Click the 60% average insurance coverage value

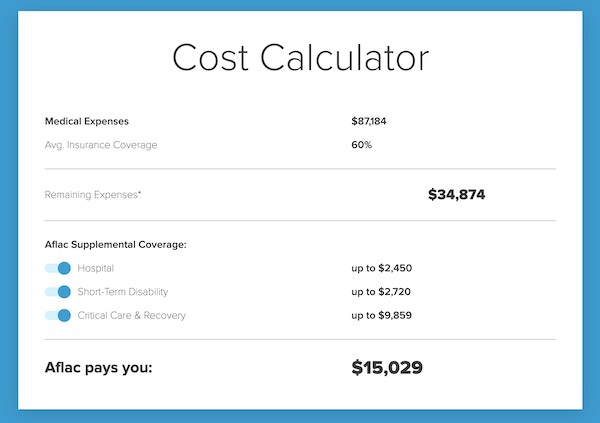[x=362, y=145]
